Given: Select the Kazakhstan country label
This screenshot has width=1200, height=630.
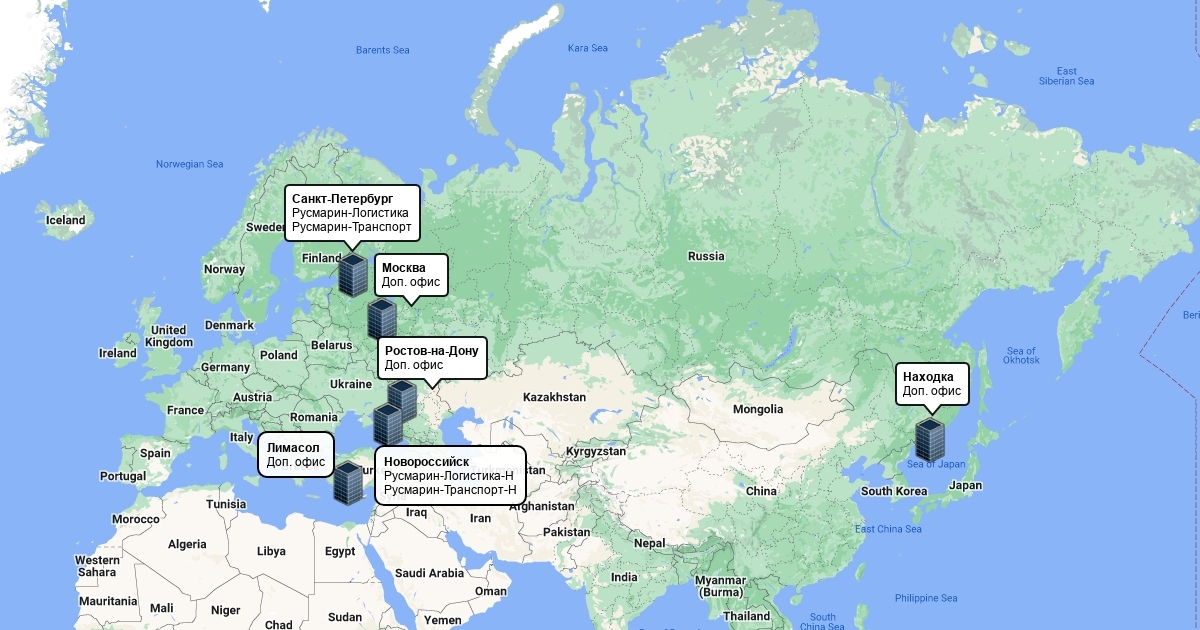Looking at the screenshot, I should 554,397.
